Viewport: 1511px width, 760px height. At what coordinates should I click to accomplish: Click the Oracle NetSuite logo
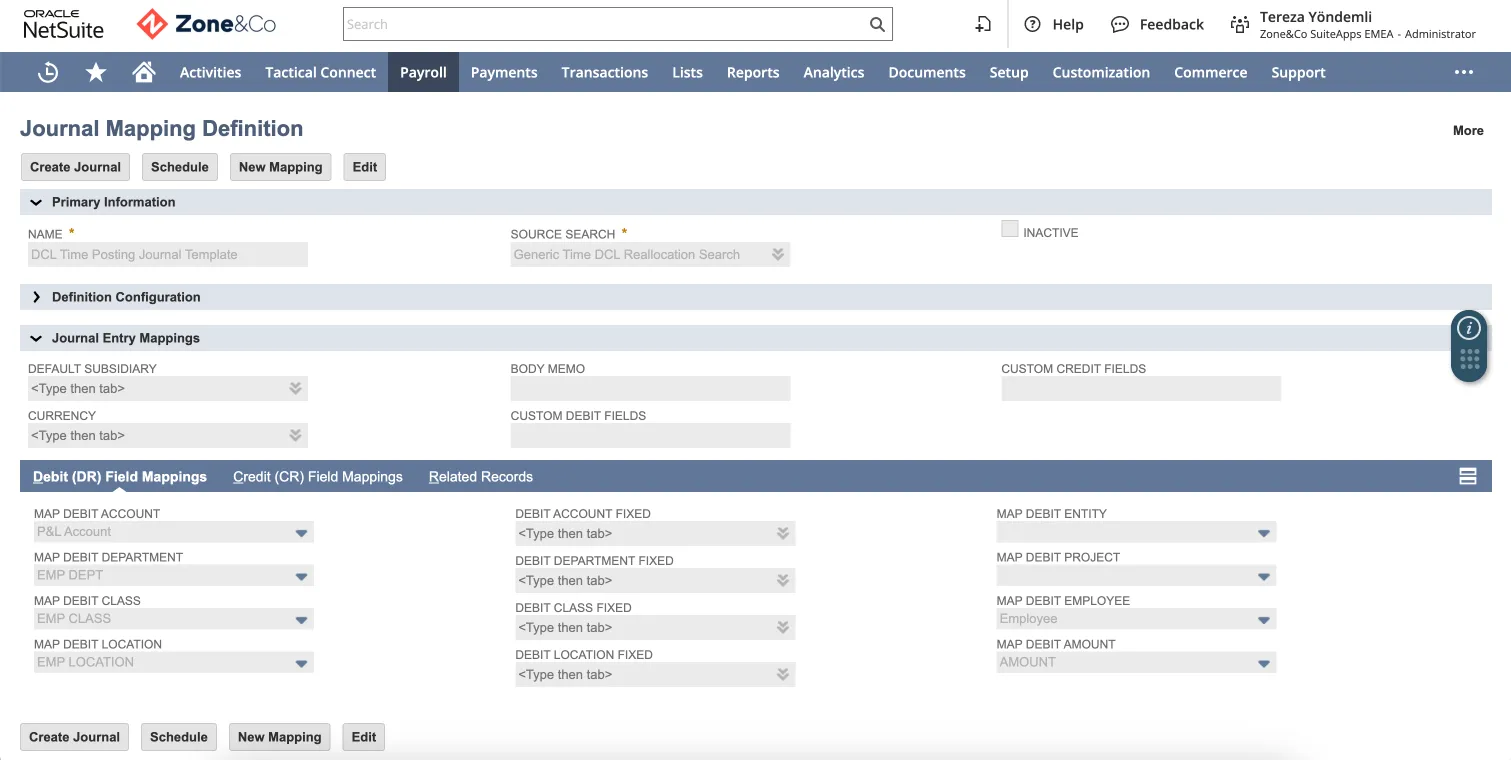click(x=63, y=24)
